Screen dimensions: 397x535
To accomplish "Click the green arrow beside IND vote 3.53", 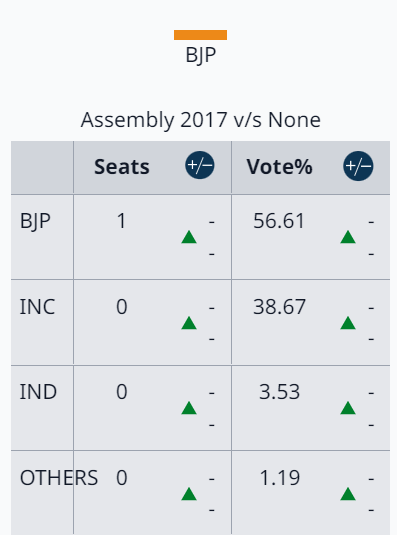I will 348,408.
